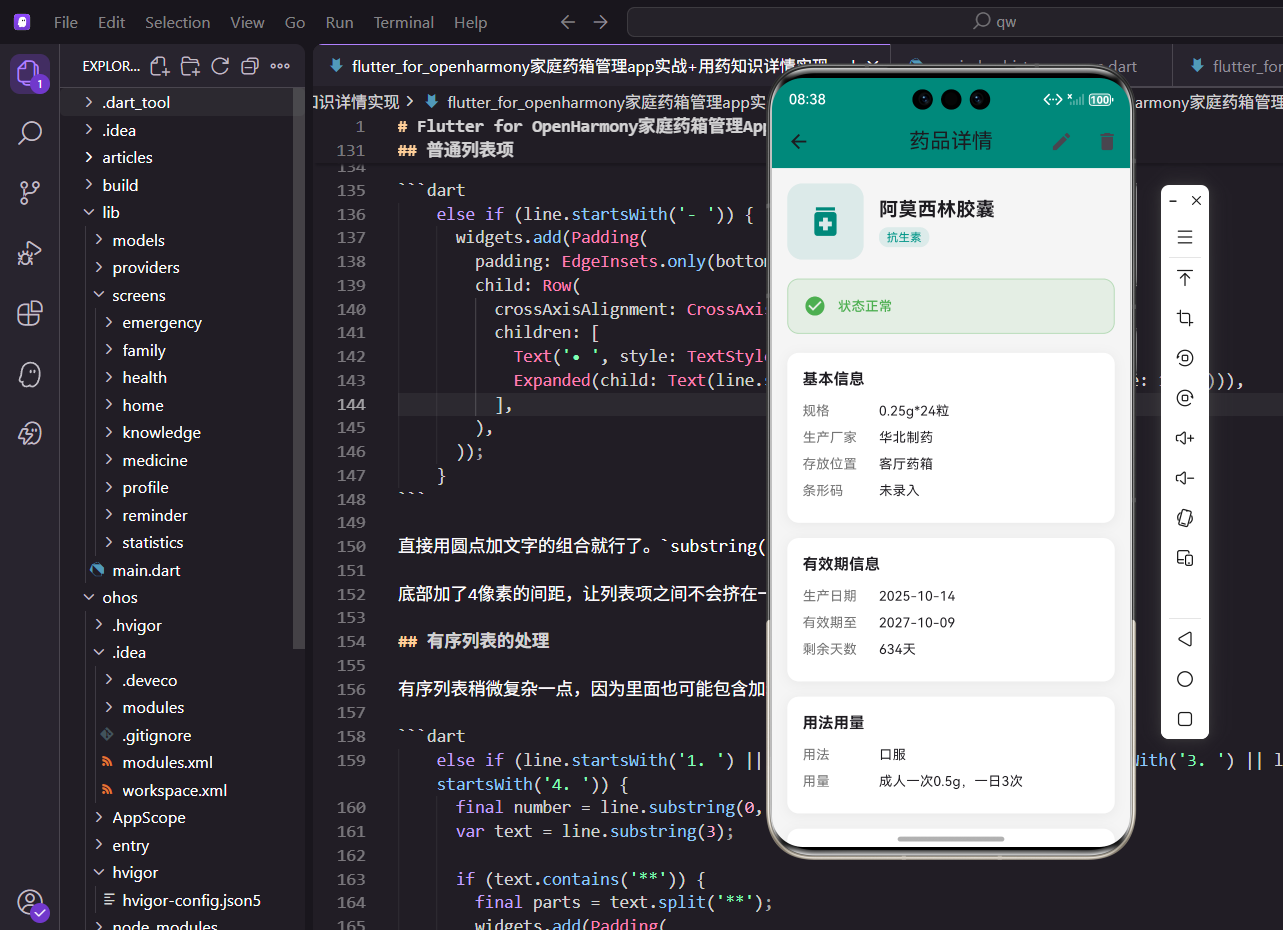Collapse all folders in Explorer
Viewport: 1283px width, 930px height.
coord(250,66)
